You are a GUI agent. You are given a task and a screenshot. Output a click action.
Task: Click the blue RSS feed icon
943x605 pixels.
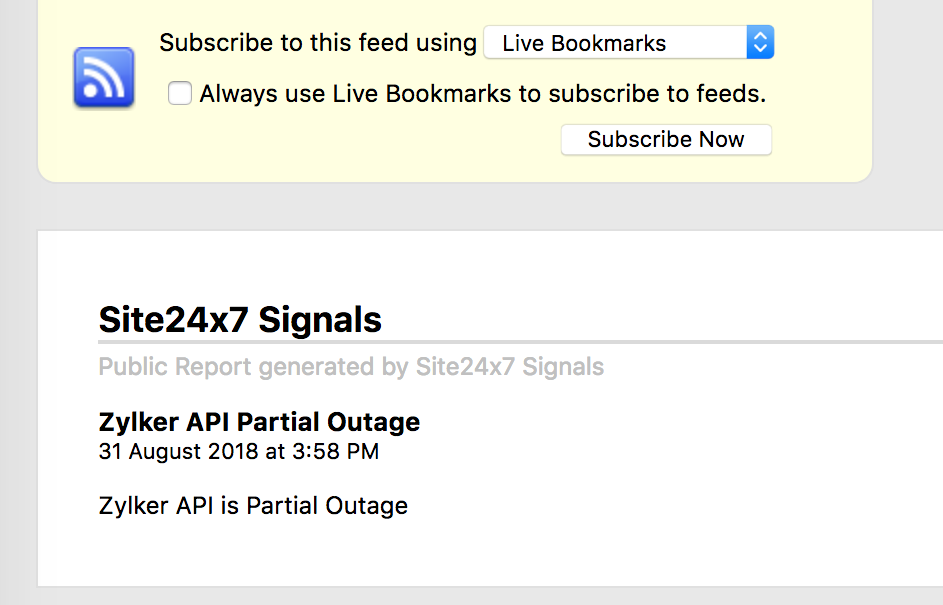coord(103,78)
